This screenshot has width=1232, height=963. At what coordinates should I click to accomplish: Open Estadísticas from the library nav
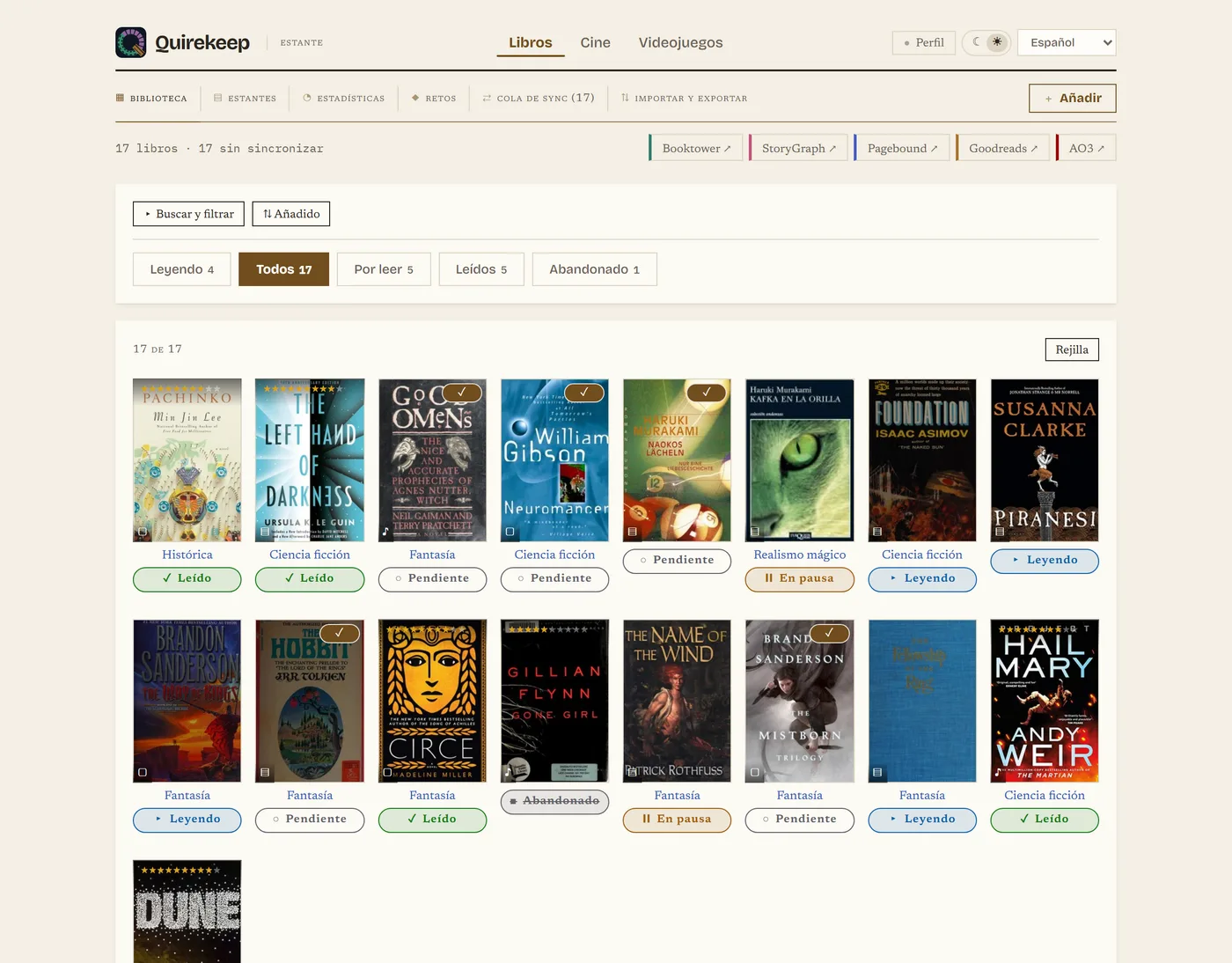point(344,99)
